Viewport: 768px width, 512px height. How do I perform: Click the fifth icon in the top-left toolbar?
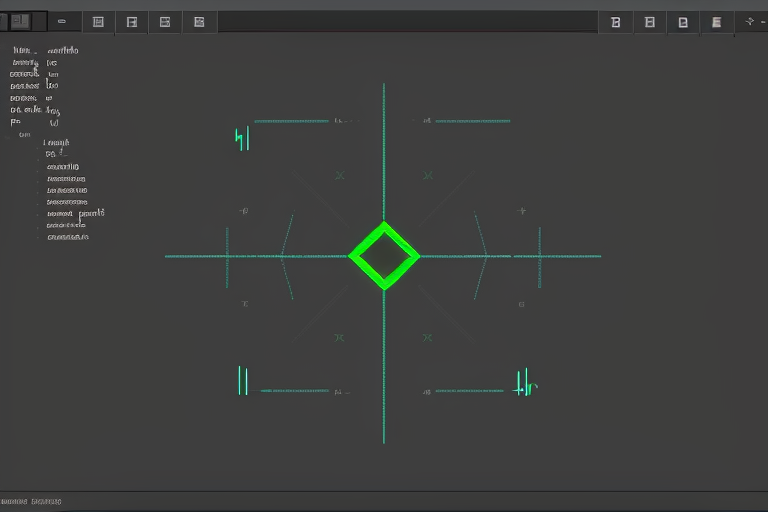[x=165, y=21]
